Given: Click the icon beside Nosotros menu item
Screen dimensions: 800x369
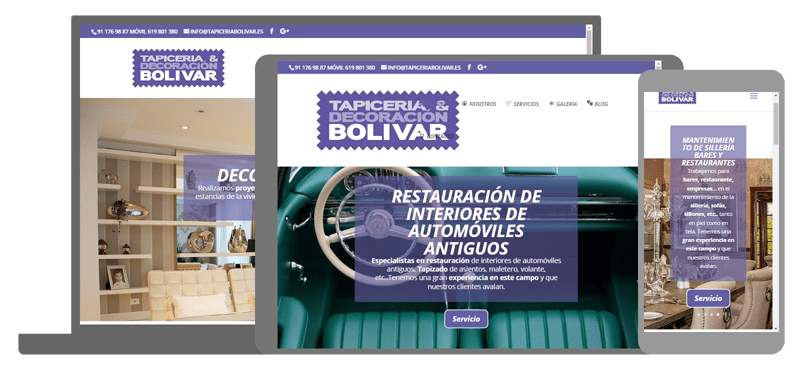Looking at the screenshot, I should point(464,104).
